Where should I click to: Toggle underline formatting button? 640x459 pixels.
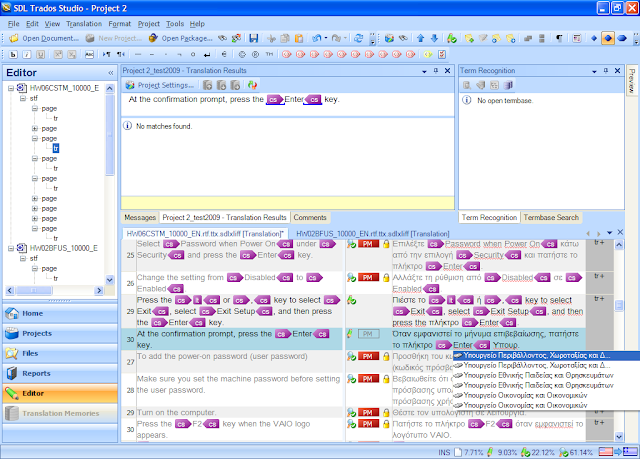coord(40,54)
